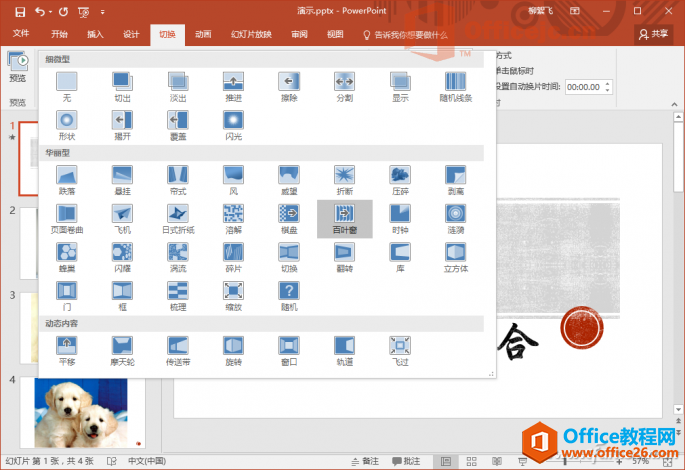
Task: Choose the 涟漪 ripple transition
Action: coord(456,219)
